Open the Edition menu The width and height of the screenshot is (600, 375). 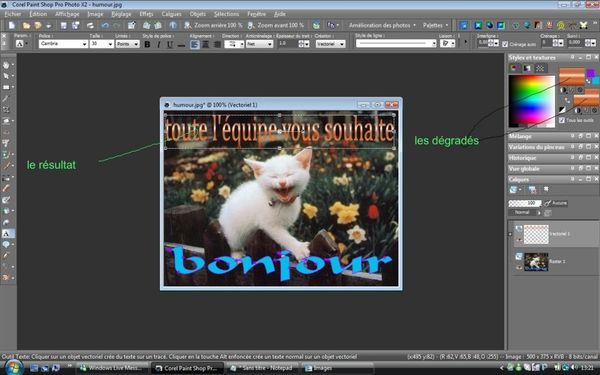(38, 14)
